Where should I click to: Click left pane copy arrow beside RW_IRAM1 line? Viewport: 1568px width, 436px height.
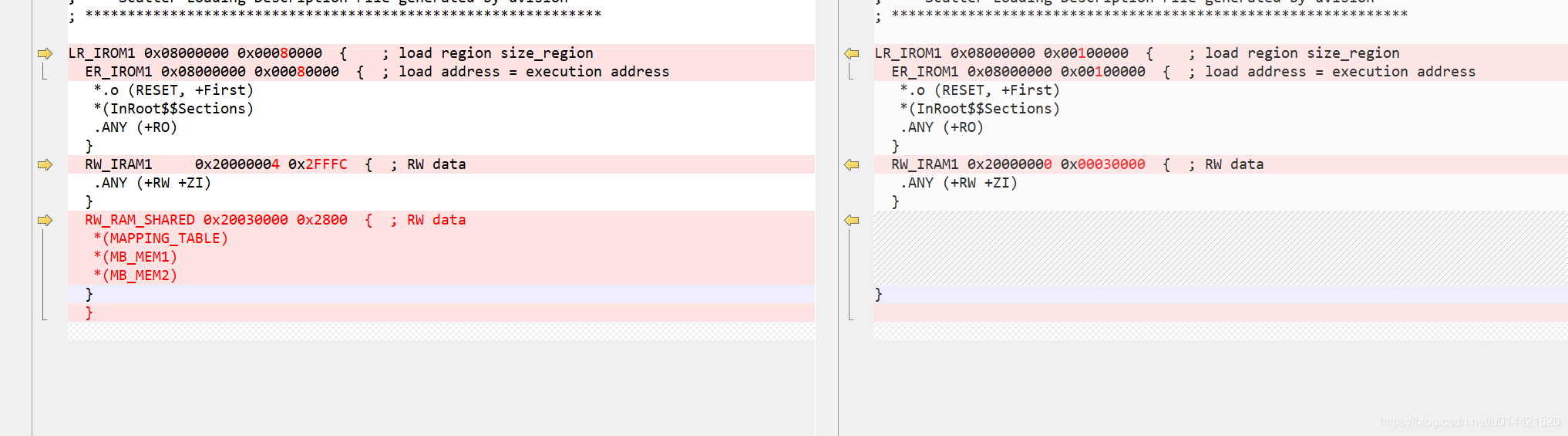(45, 164)
